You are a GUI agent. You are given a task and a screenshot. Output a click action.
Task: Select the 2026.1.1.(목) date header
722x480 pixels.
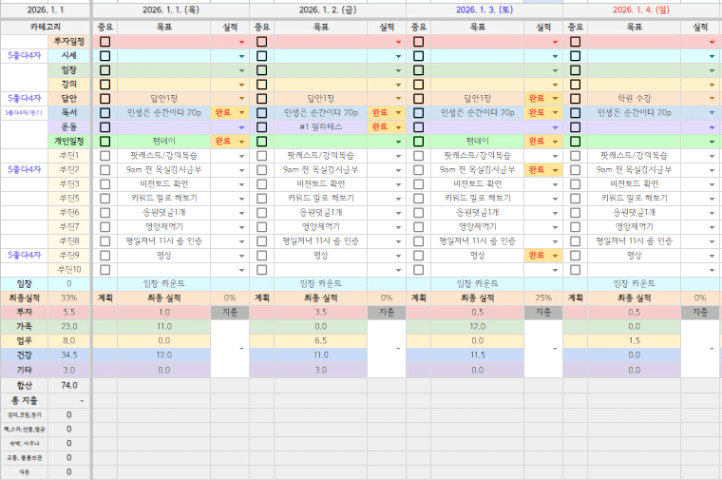[x=171, y=10]
